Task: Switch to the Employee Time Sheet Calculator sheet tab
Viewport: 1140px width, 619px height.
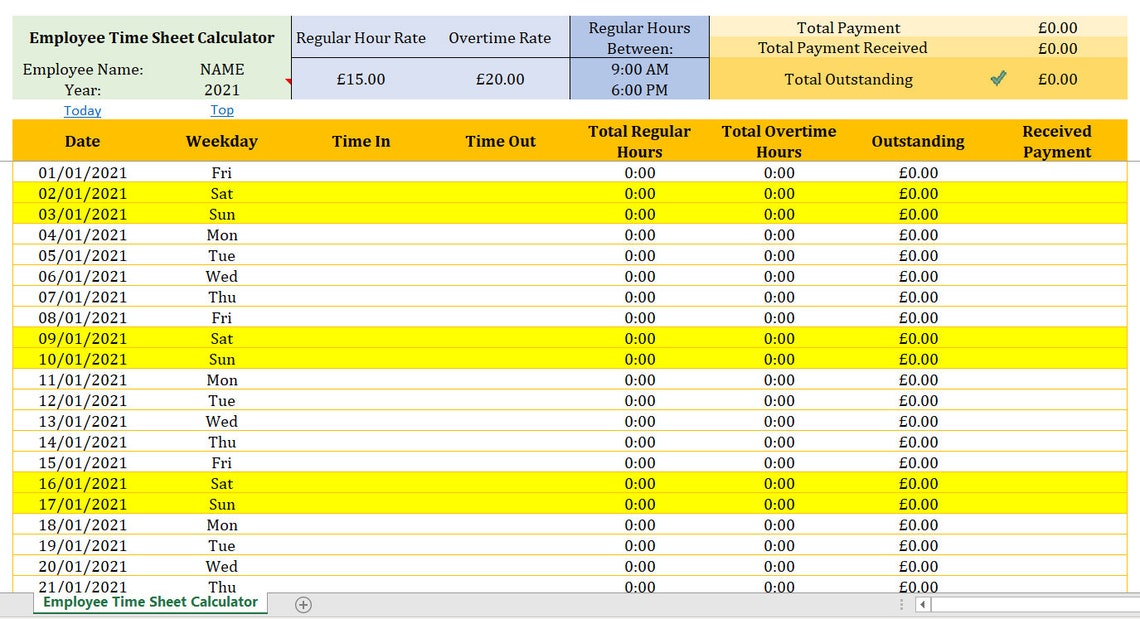Action: click(x=149, y=604)
